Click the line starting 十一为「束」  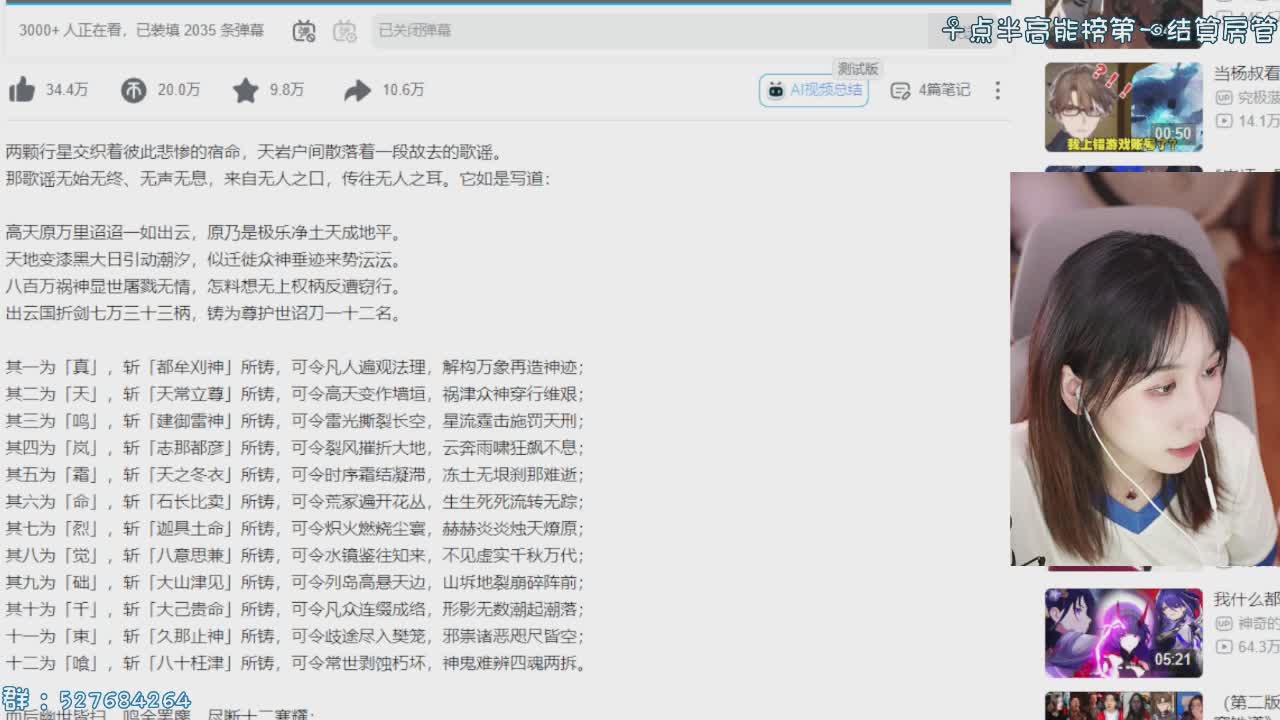tap(295, 636)
